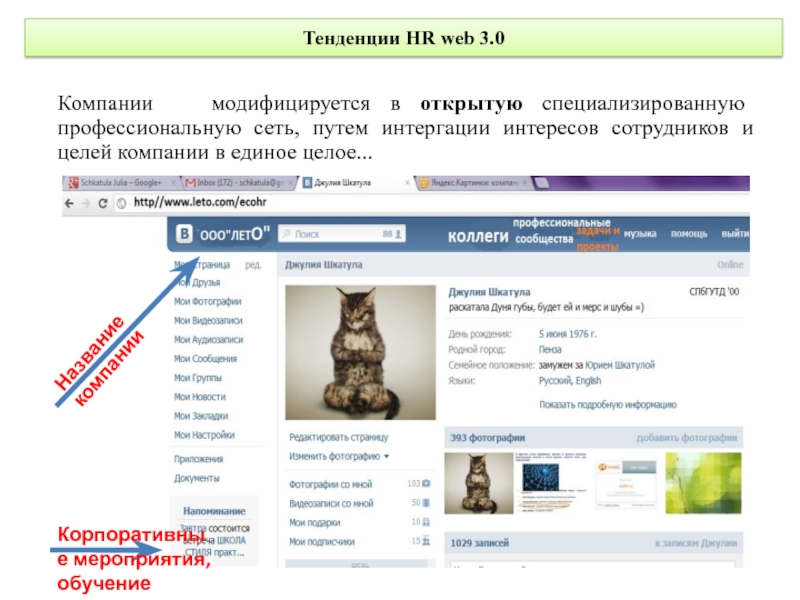Click the Gmail icon on Inbox tab
Image resolution: width=800 pixels, height=600 pixels.
(190, 183)
